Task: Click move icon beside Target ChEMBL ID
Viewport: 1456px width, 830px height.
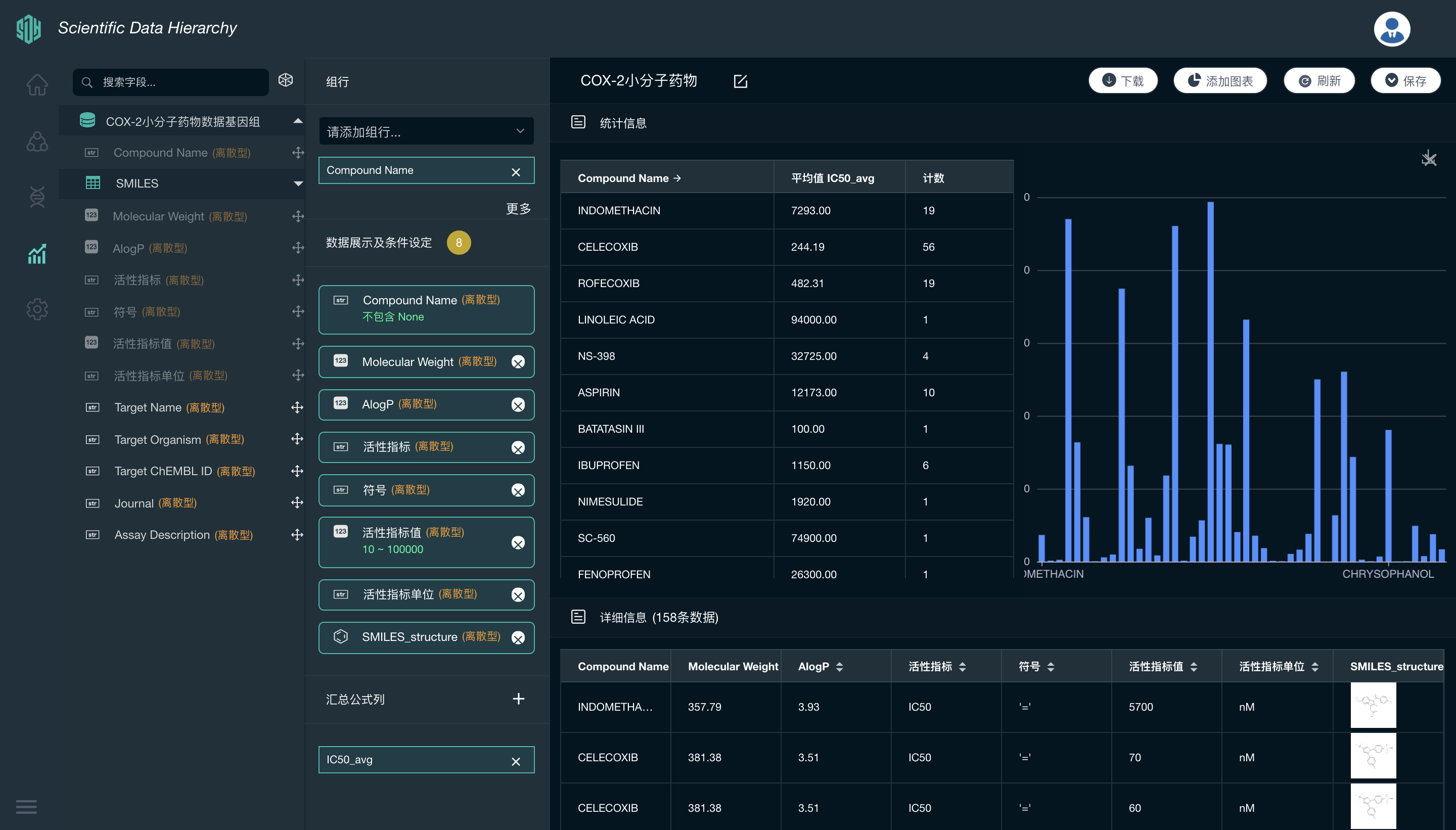Action: tap(297, 471)
